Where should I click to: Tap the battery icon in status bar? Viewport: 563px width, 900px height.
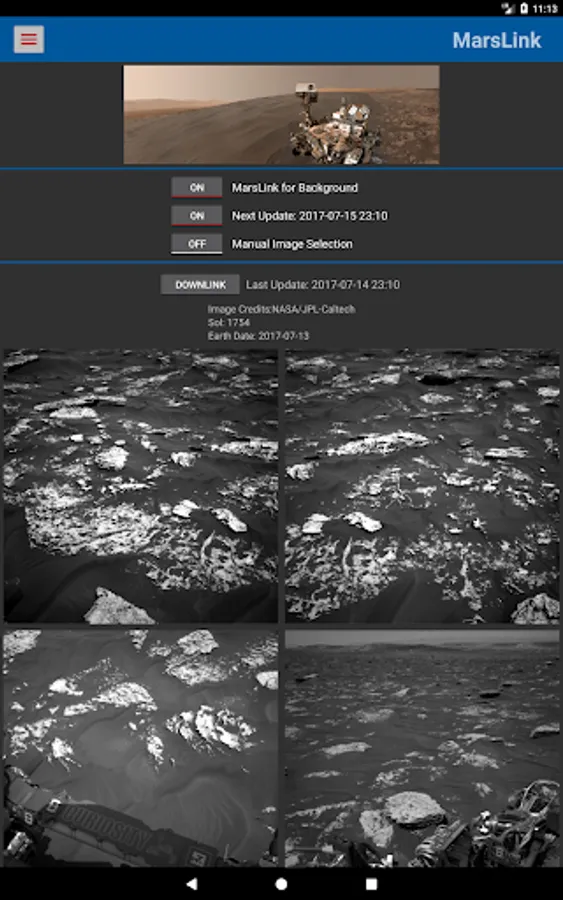pos(523,8)
